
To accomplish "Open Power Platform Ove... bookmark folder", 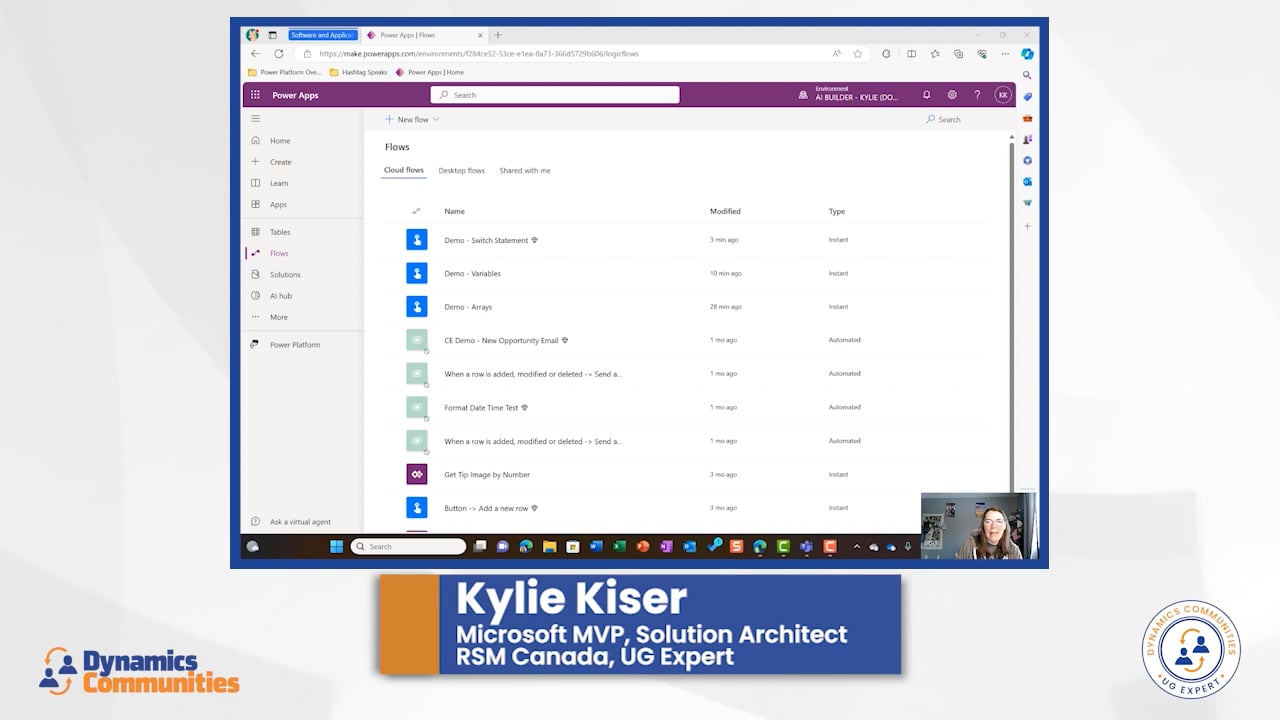I will (285, 72).
